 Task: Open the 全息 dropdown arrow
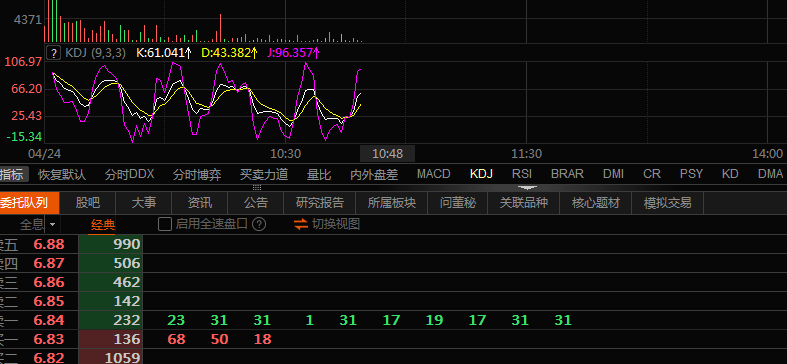(x=52, y=224)
